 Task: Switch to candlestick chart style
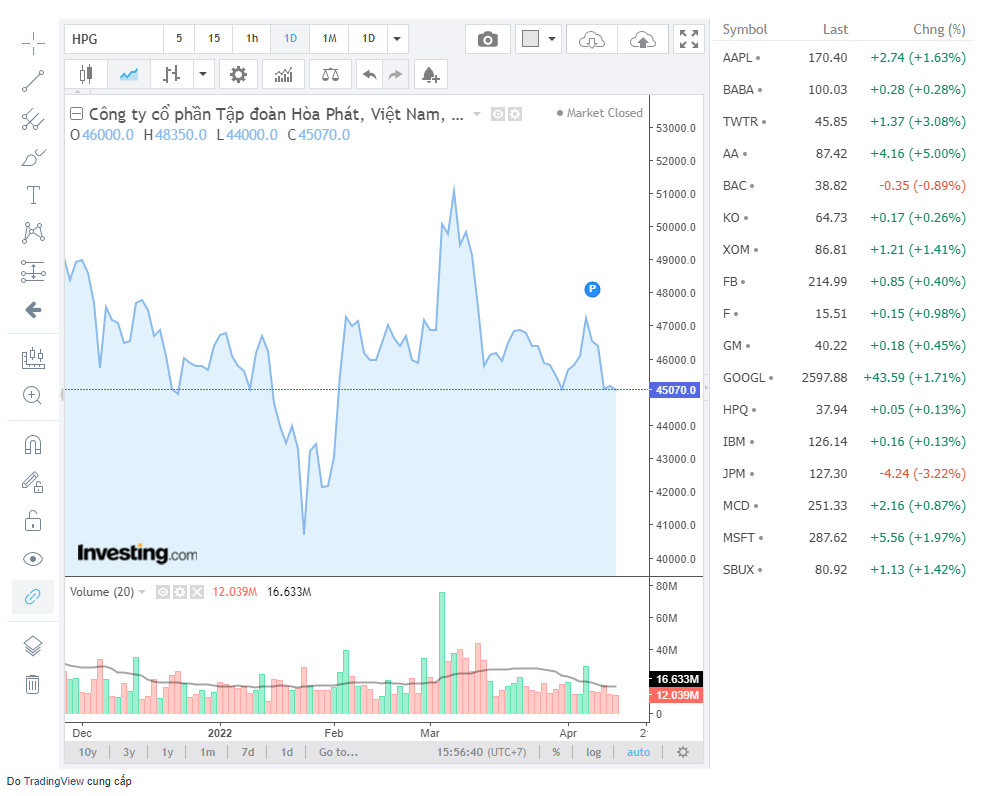pos(86,74)
